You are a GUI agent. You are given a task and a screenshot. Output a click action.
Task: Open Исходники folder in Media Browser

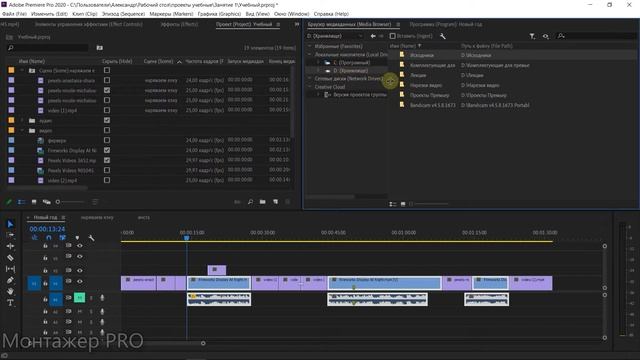pyautogui.click(x=422, y=55)
